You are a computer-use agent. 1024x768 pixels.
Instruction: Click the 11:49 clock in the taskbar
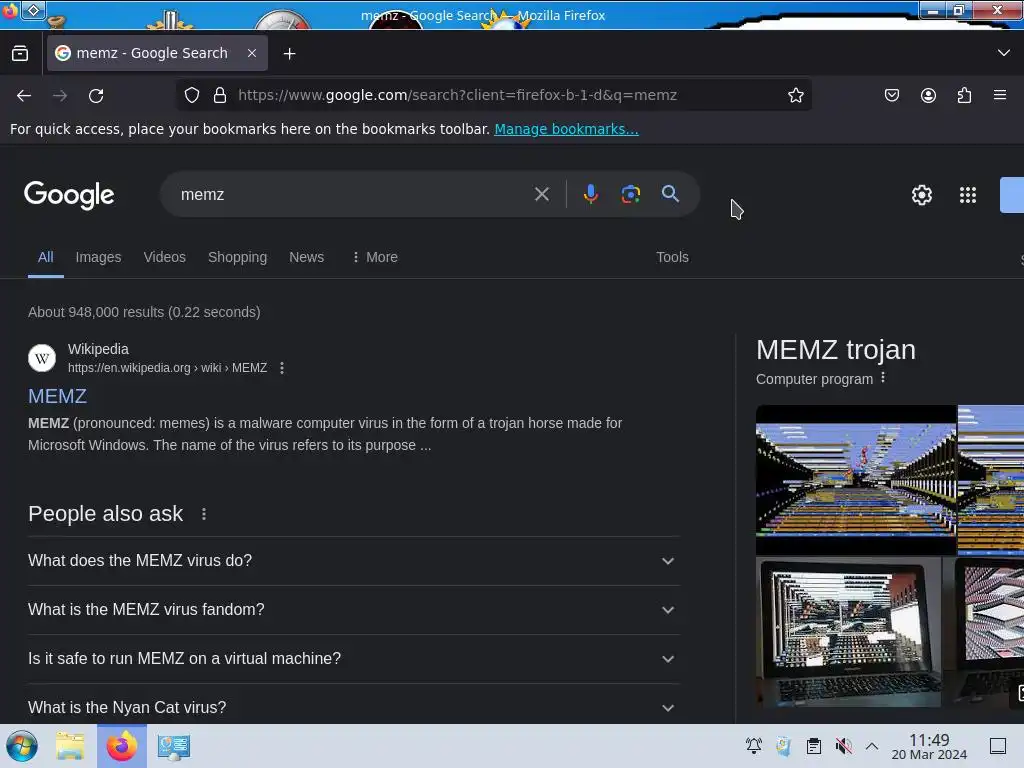pyautogui.click(x=929, y=740)
